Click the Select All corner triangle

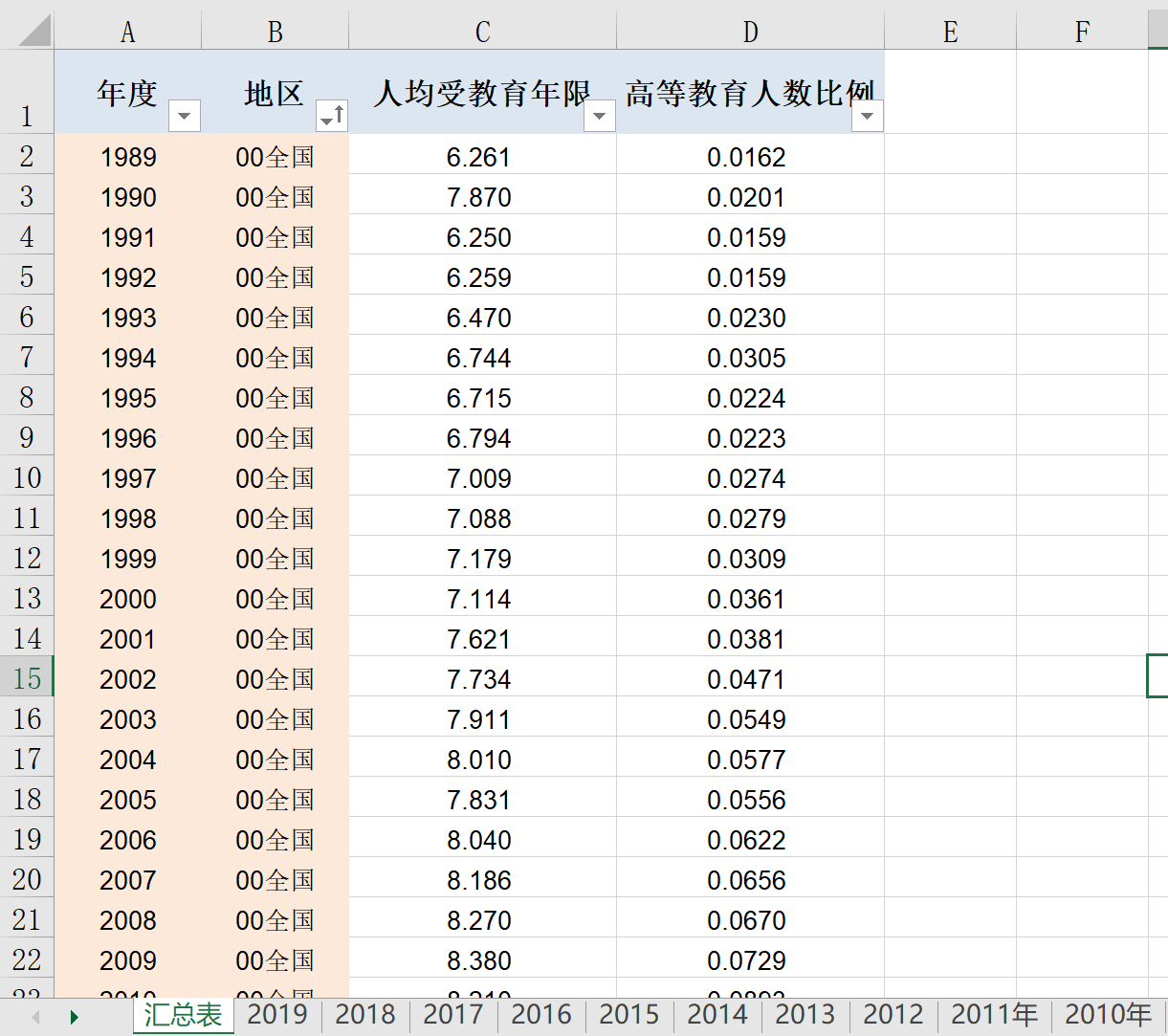click(x=34, y=30)
